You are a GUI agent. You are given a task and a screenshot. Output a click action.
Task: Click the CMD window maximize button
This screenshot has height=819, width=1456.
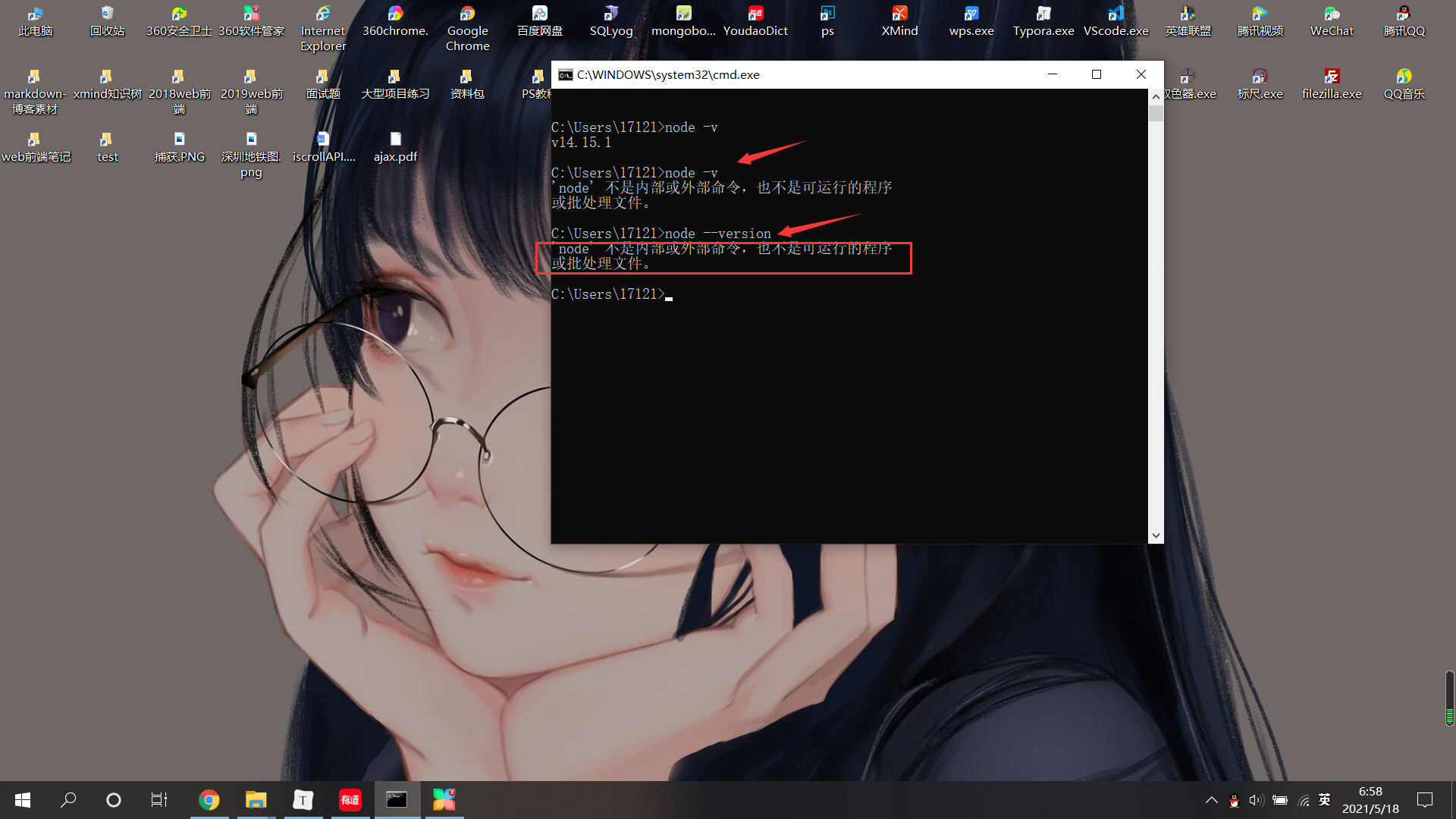1097,74
